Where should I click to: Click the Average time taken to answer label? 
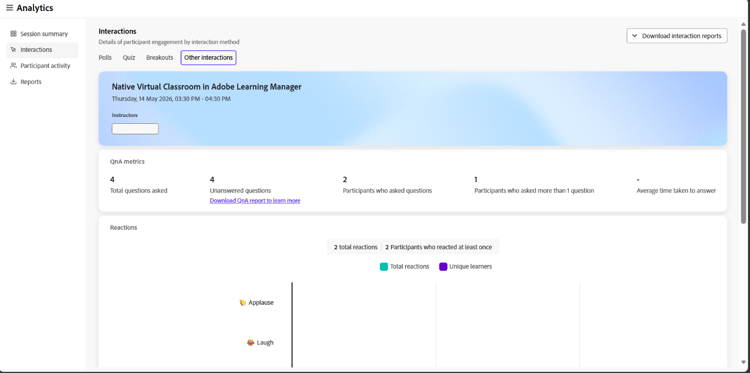[x=676, y=190]
